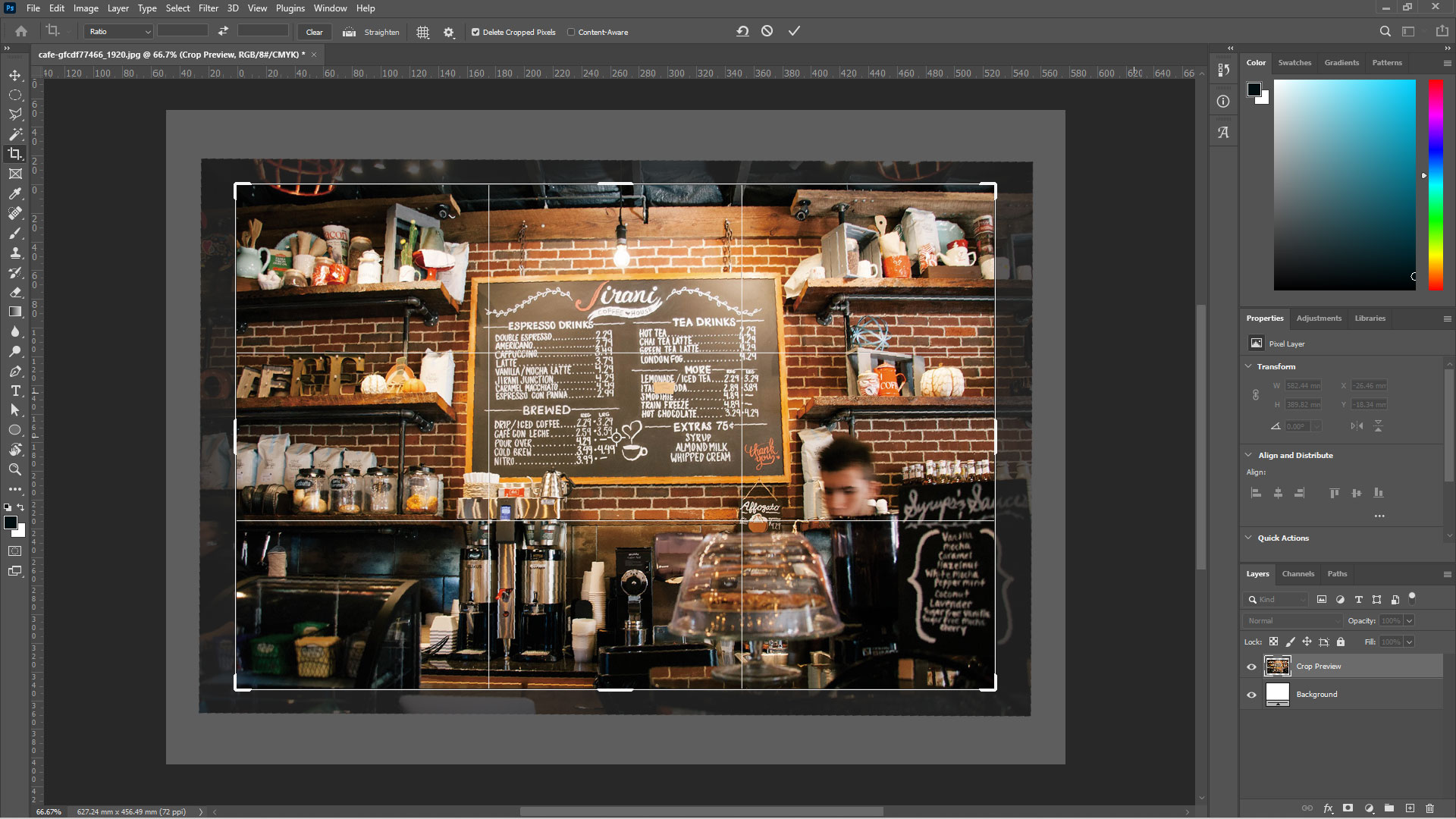Open the Share button
The image size is (1456, 819).
coord(1442,31)
